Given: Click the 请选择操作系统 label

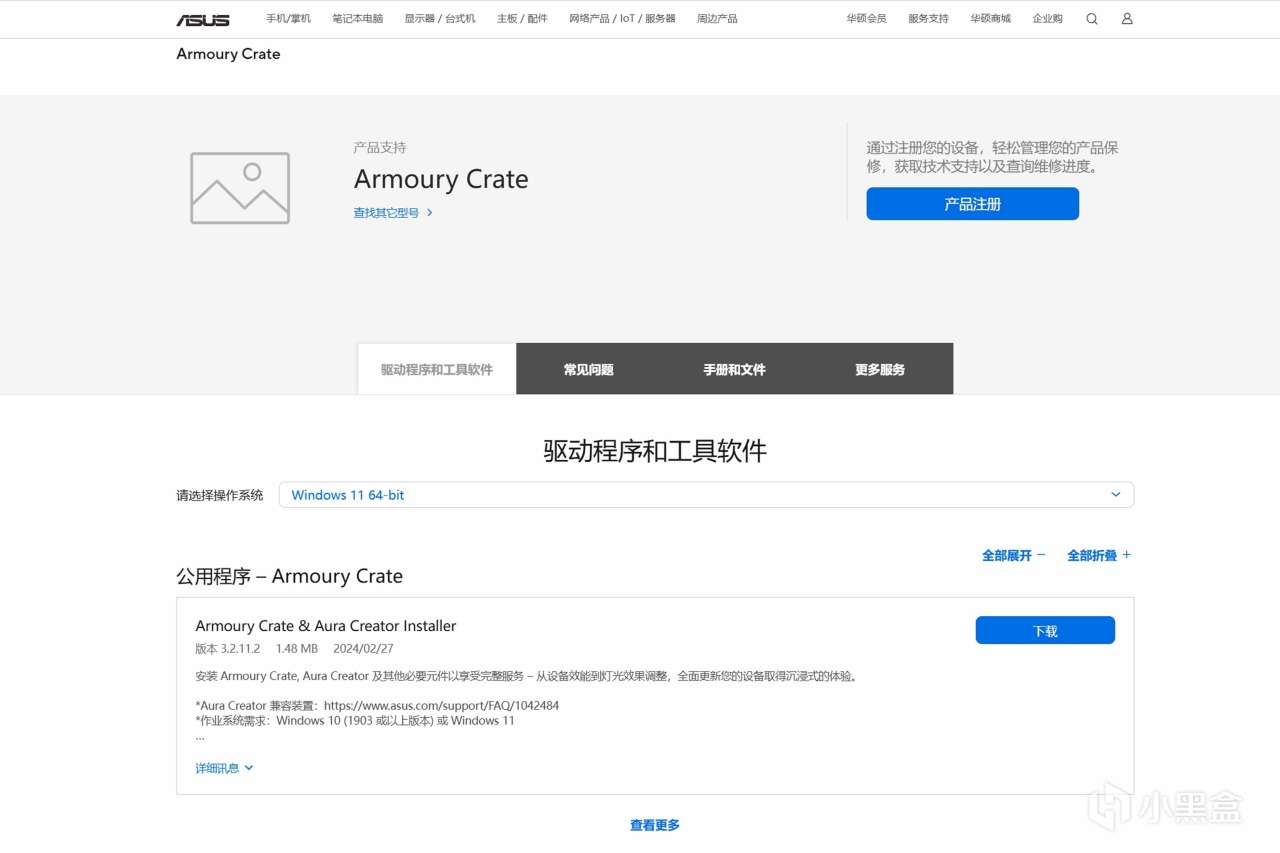Looking at the screenshot, I should click(220, 495).
